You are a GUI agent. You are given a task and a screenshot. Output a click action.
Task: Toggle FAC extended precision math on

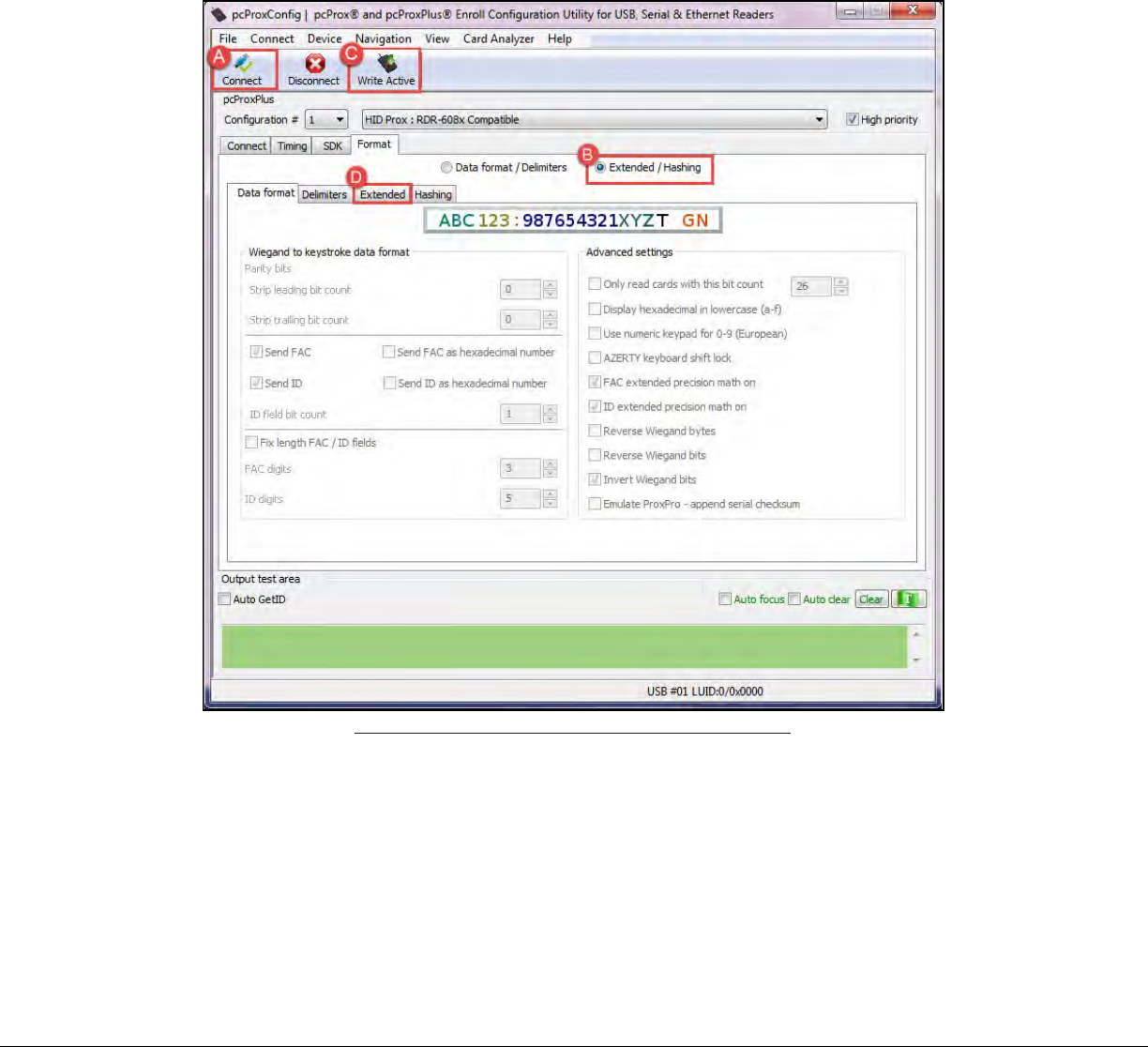click(x=595, y=383)
